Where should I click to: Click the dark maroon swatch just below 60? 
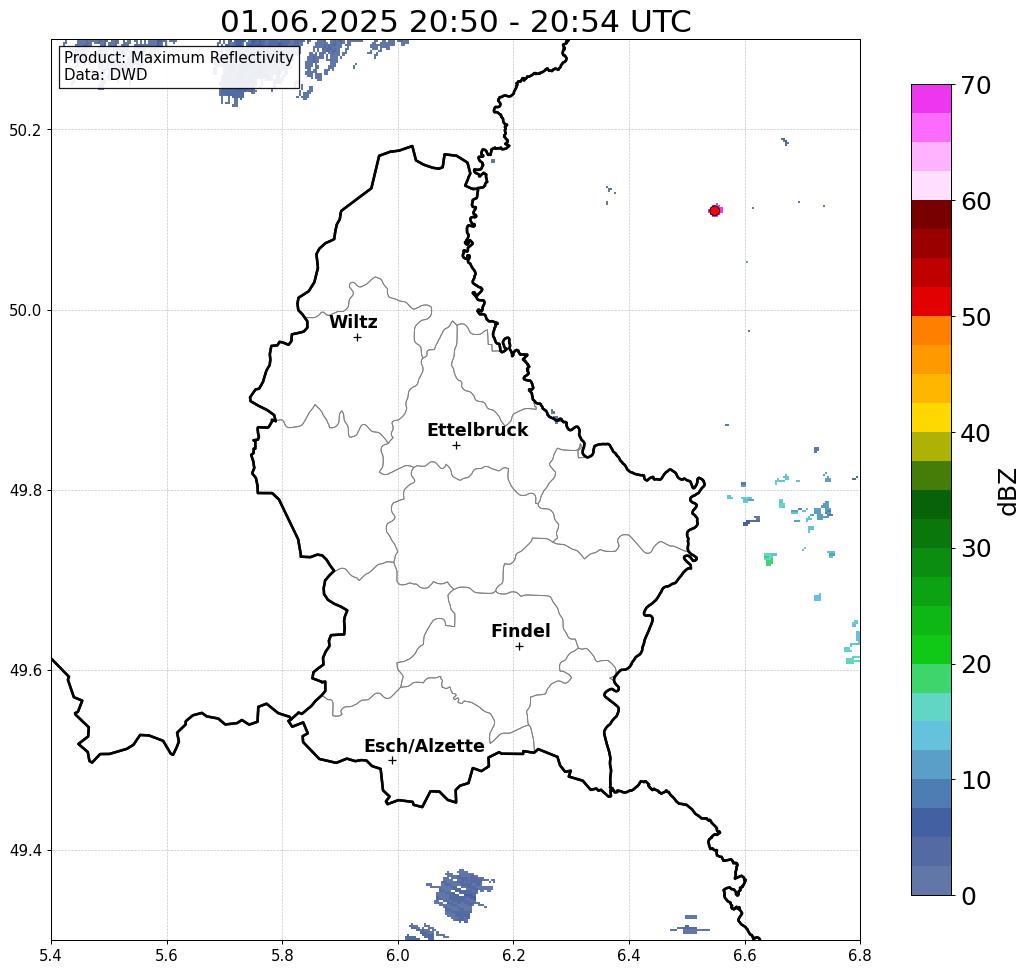point(931,215)
